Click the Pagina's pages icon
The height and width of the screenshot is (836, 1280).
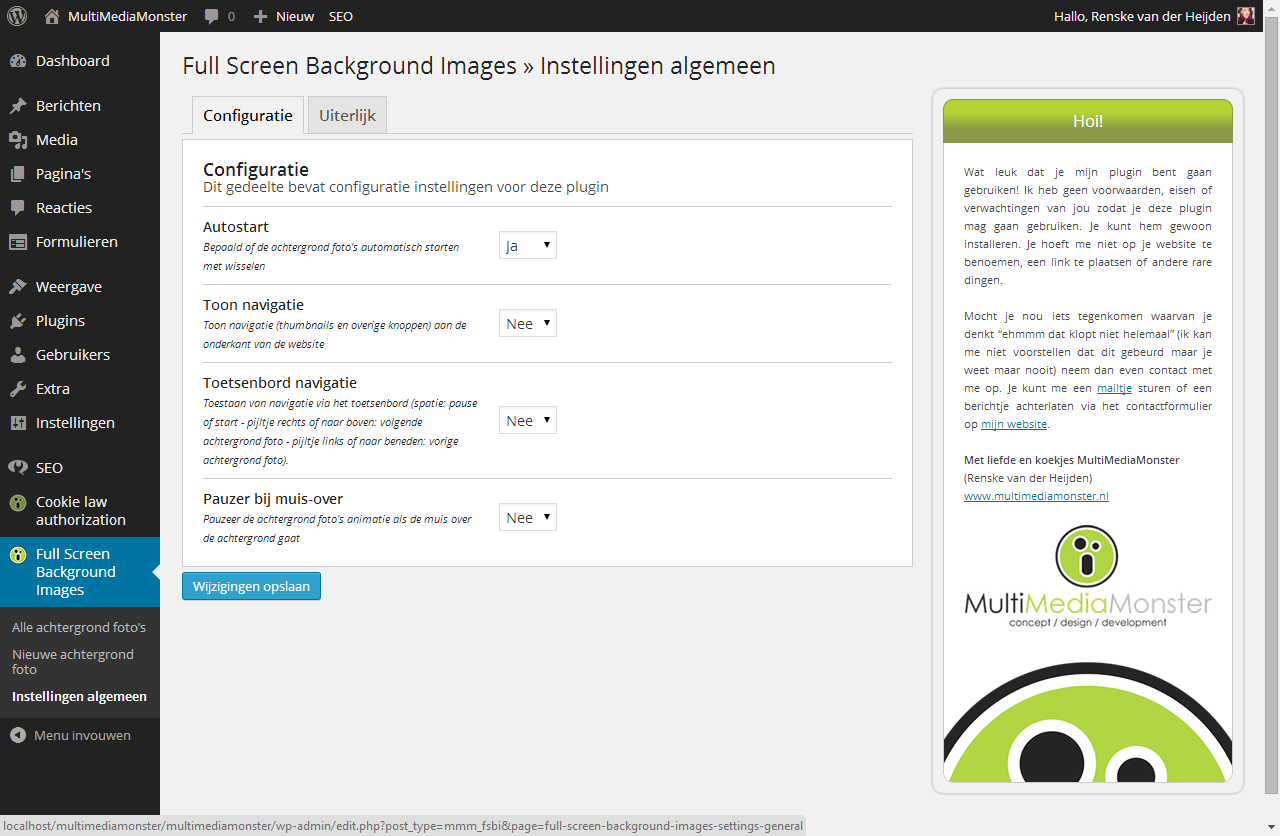[18, 174]
